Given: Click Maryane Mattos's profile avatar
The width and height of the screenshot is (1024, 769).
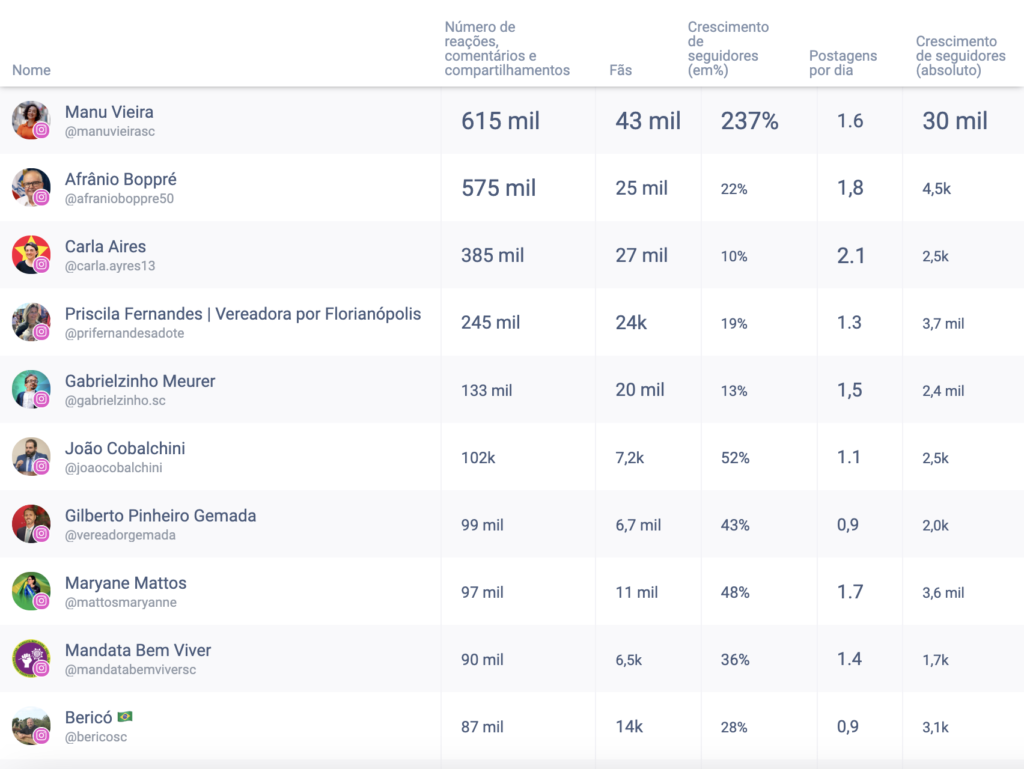Looking at the screenshot, I should (x=31, y=591).
